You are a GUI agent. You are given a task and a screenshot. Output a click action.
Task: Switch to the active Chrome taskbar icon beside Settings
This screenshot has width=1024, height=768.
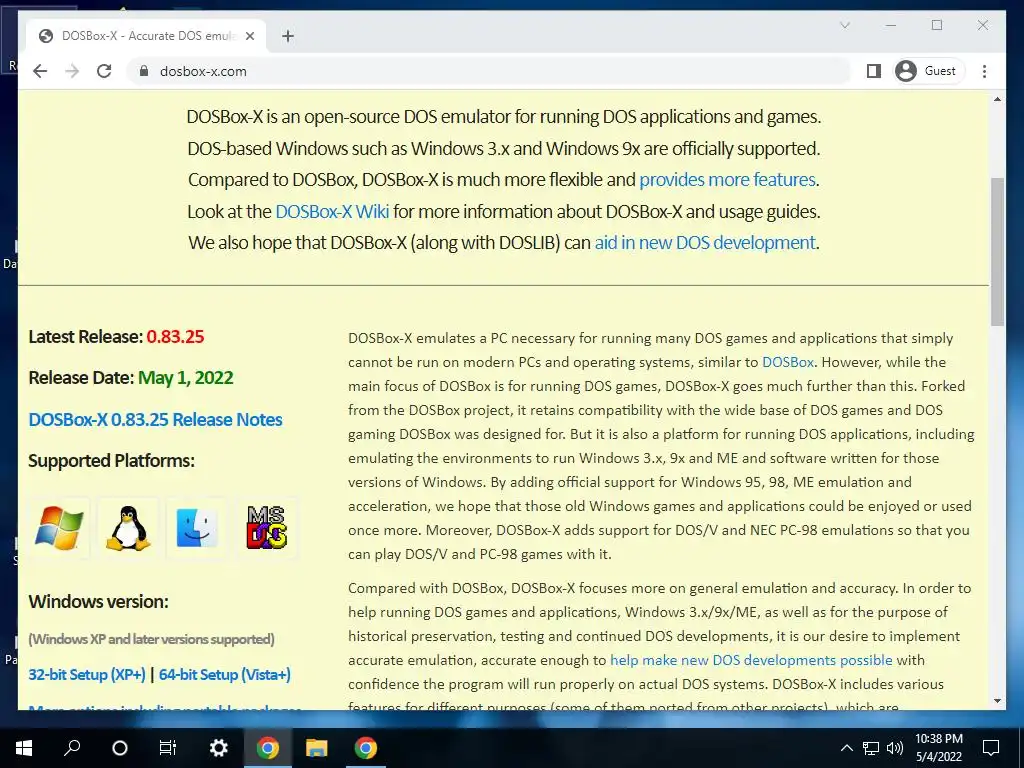[x=268, y=748]
